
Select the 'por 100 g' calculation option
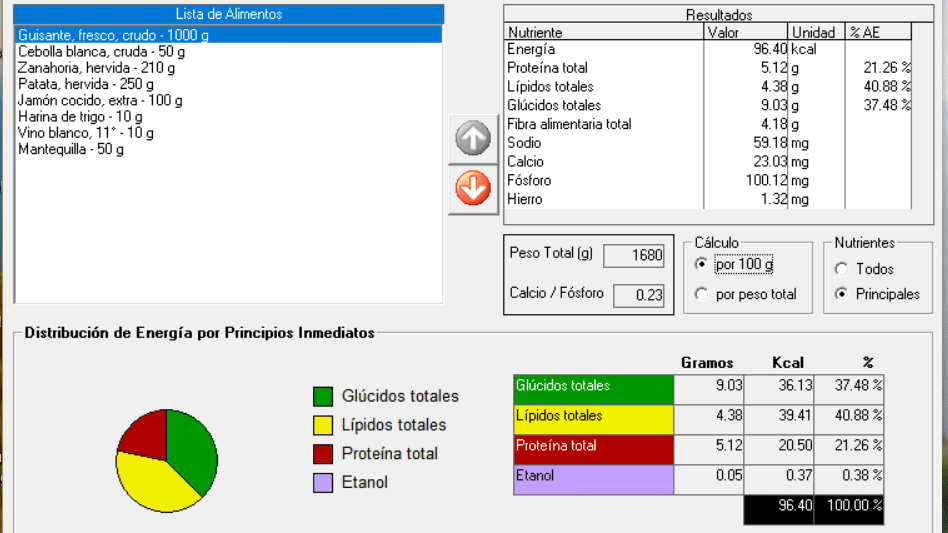pos(702,265)
